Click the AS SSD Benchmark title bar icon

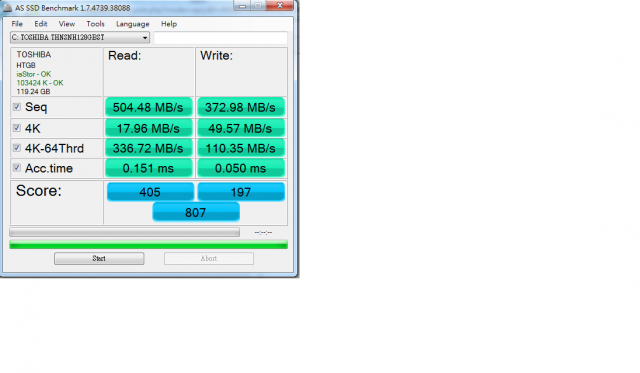(x=7, y=8)
